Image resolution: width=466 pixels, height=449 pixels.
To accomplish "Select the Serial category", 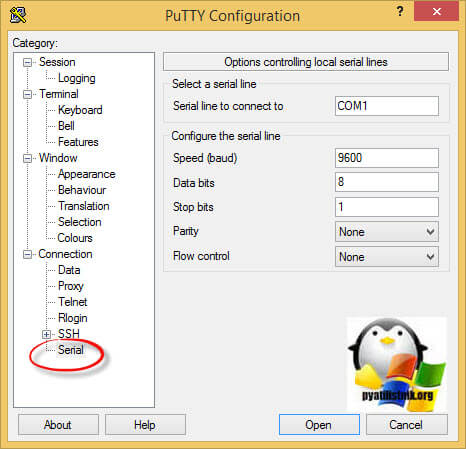I will (x=71, y=350).
